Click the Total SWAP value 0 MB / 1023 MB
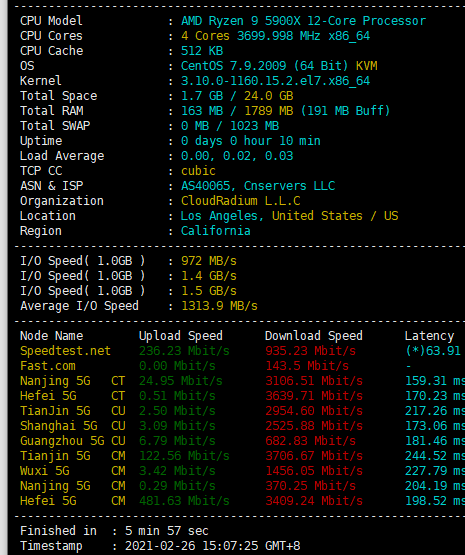The height and width of the screenshot is (555, 465). (x=230, y=126)
